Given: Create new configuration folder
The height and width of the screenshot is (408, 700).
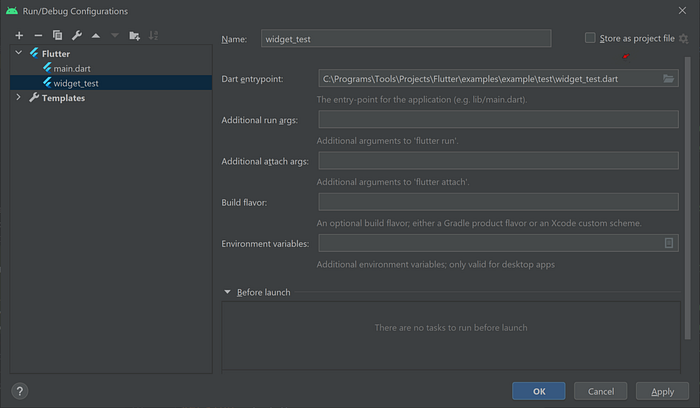Looking at the screenshot, I should 134,35.
